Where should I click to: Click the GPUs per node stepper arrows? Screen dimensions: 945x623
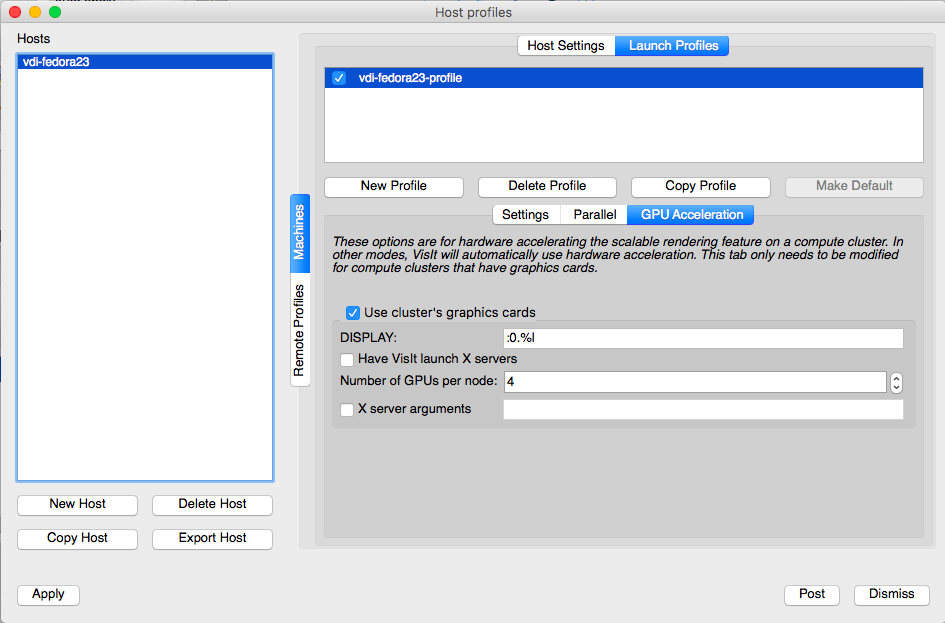tap(896, 382)
